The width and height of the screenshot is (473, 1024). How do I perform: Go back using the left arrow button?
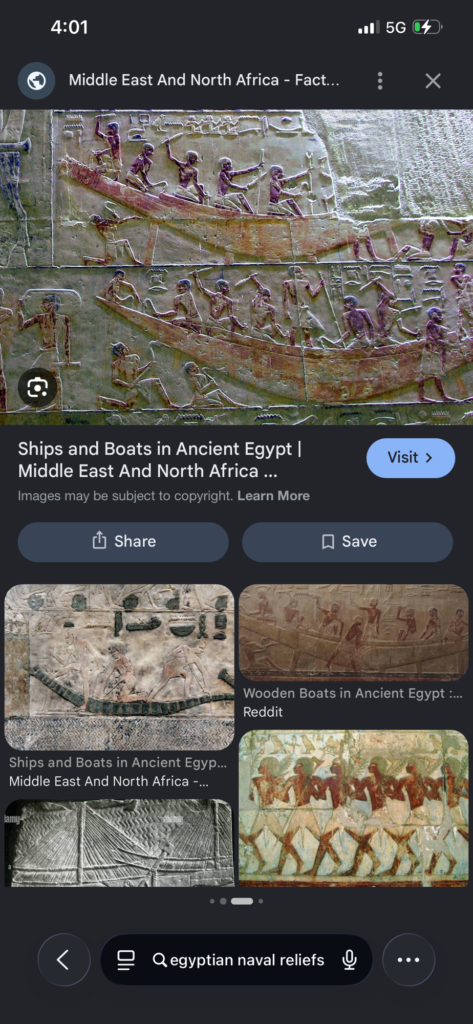(x=63, y=959)
